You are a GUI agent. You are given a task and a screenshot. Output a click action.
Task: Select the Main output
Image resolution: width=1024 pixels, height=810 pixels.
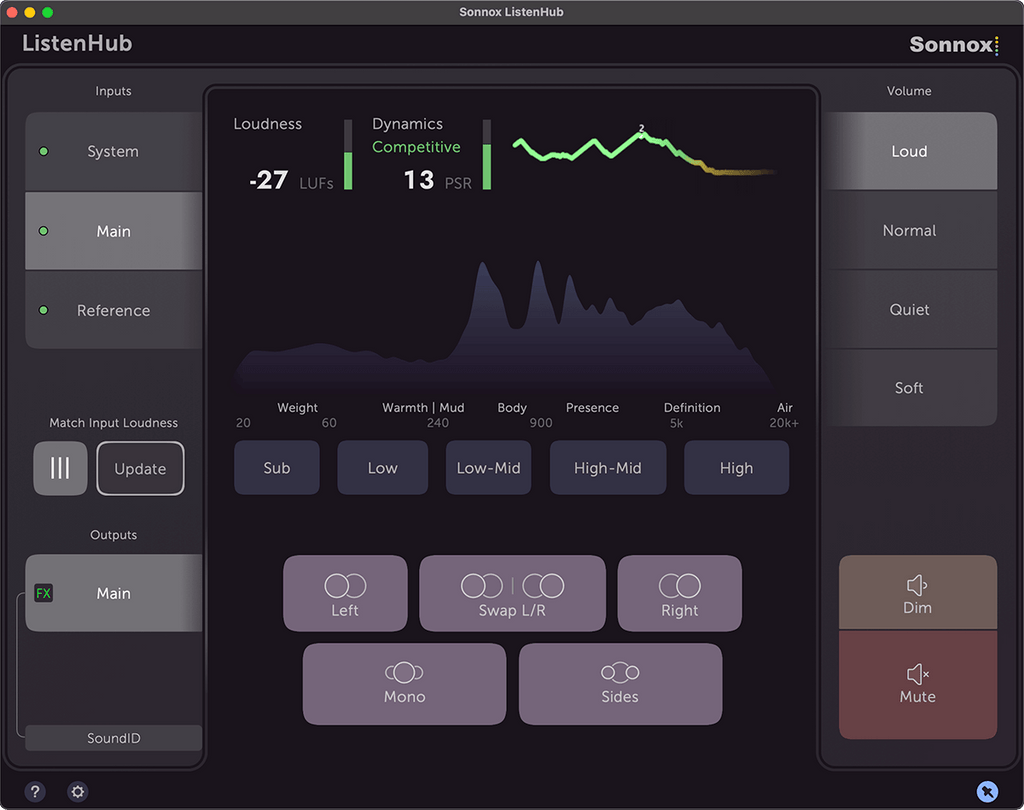tap(114, 593)
